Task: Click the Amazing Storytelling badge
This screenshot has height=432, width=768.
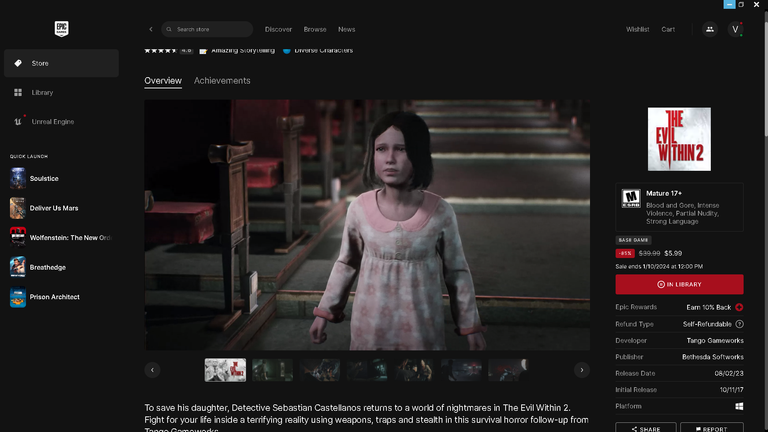Action: [237, 50]
